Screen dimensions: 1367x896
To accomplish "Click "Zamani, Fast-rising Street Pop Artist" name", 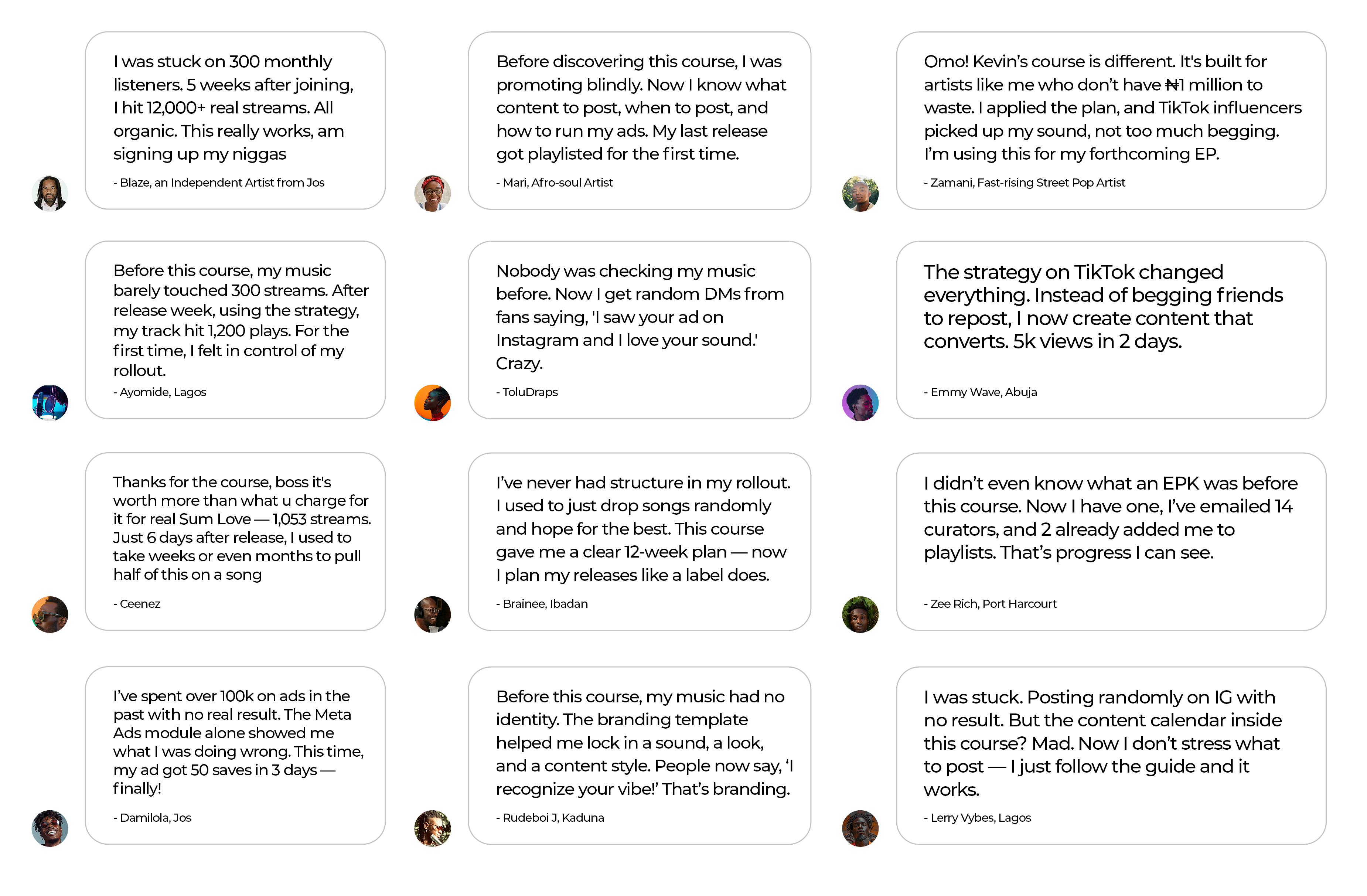I will pyautogui.click(x=1025, y=183).
